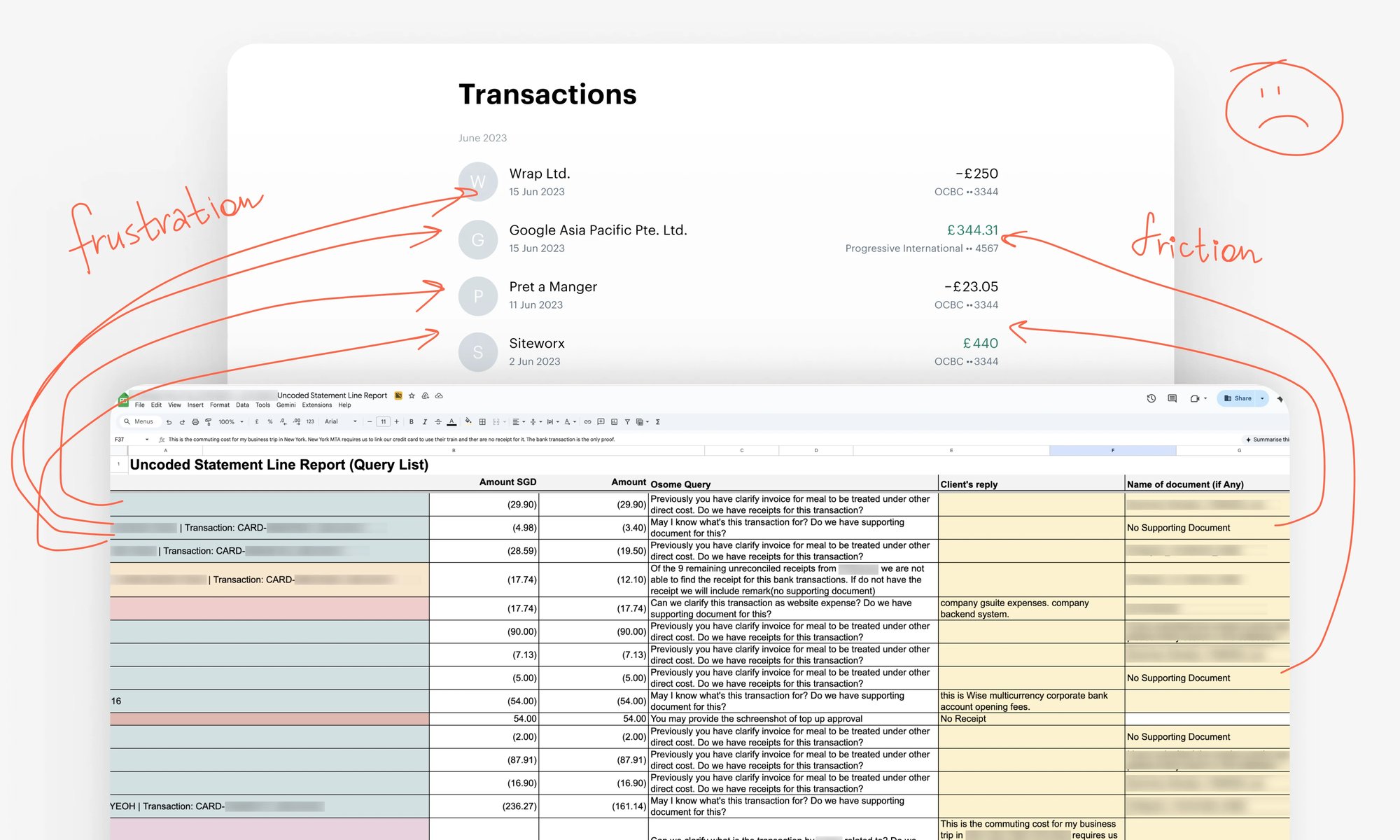Image resolution: width=1400 pixels, height=840 pixels.
Task: Click the Insert comment icon in toolbar
Action: tap(601, 421)
